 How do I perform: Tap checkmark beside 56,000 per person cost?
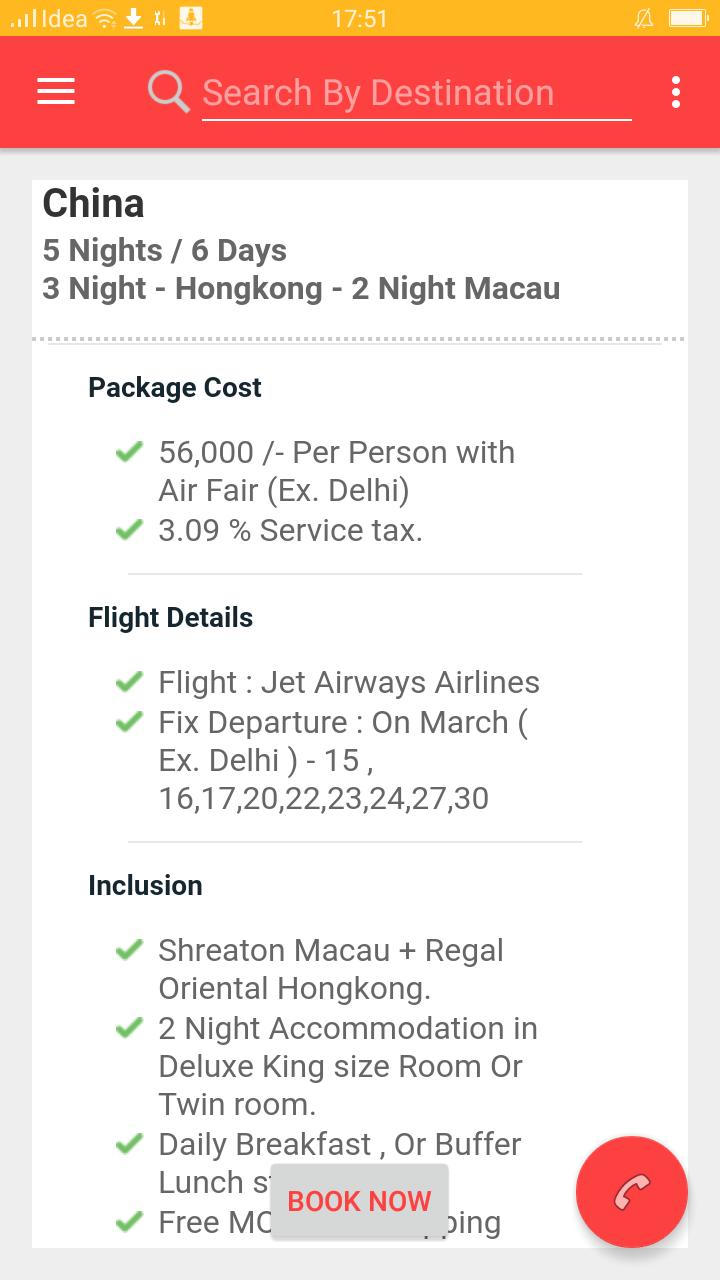point(129,452)
